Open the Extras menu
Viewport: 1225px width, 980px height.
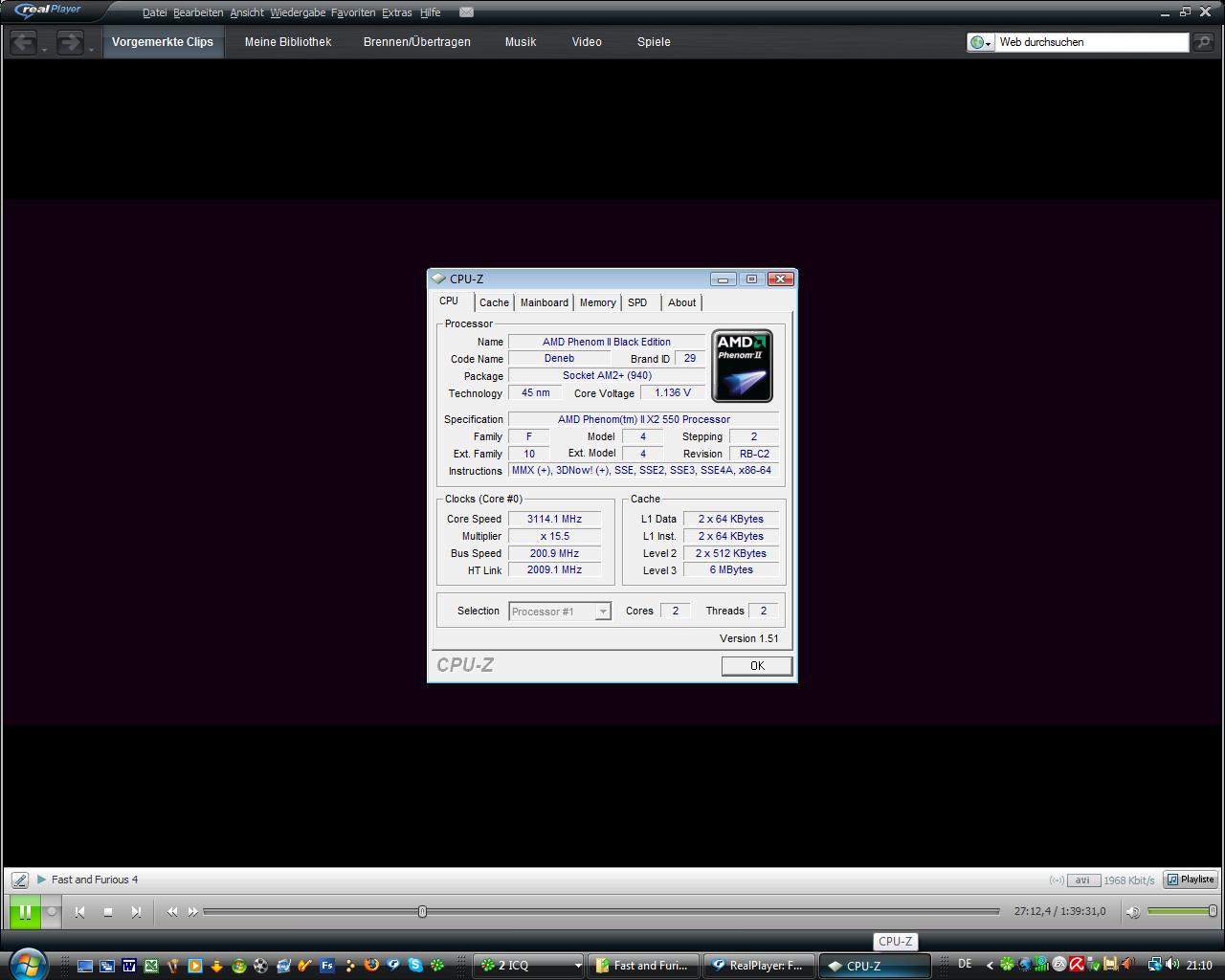coord(396,12)
